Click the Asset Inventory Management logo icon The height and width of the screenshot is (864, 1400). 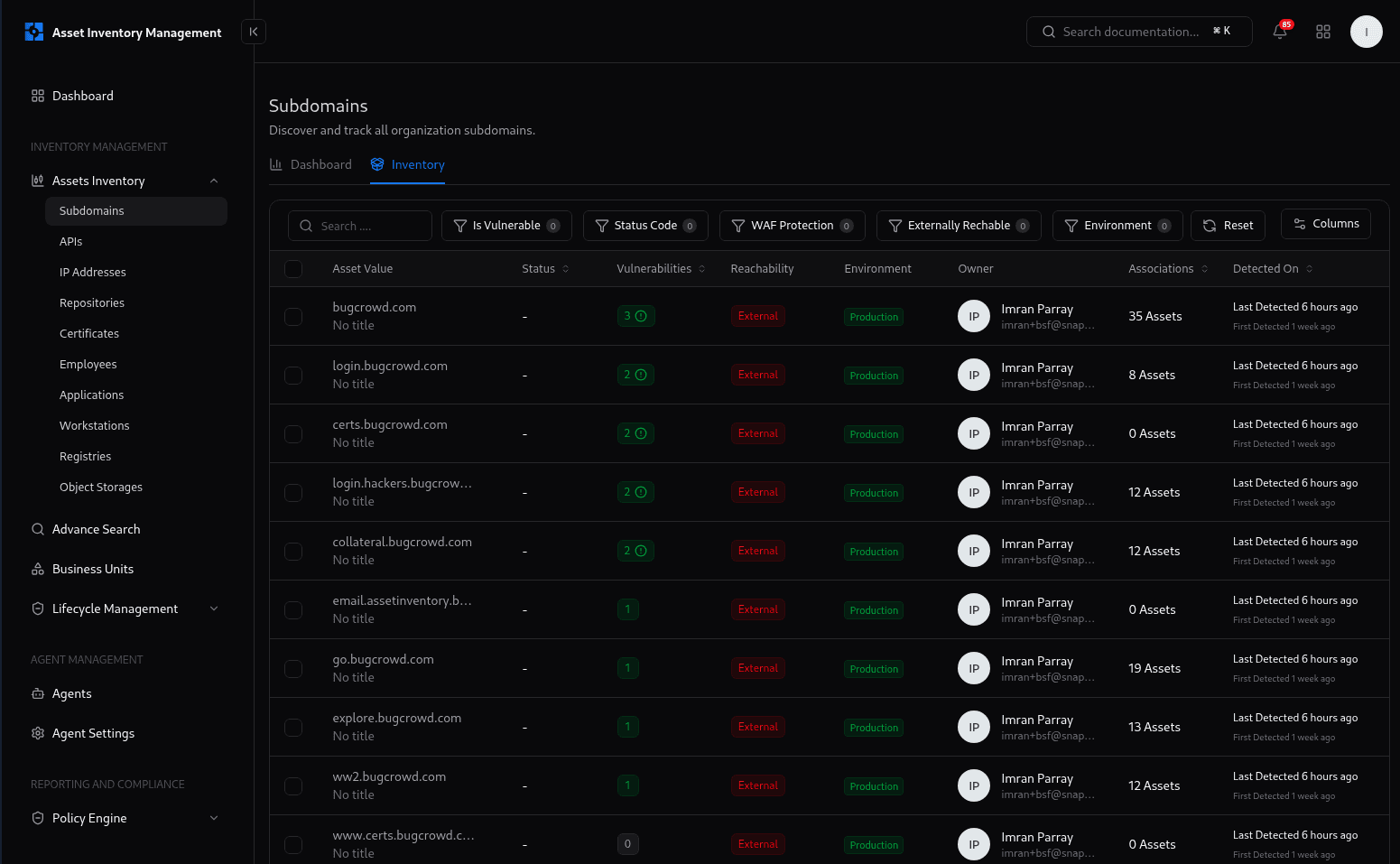(x=34, y=33)
